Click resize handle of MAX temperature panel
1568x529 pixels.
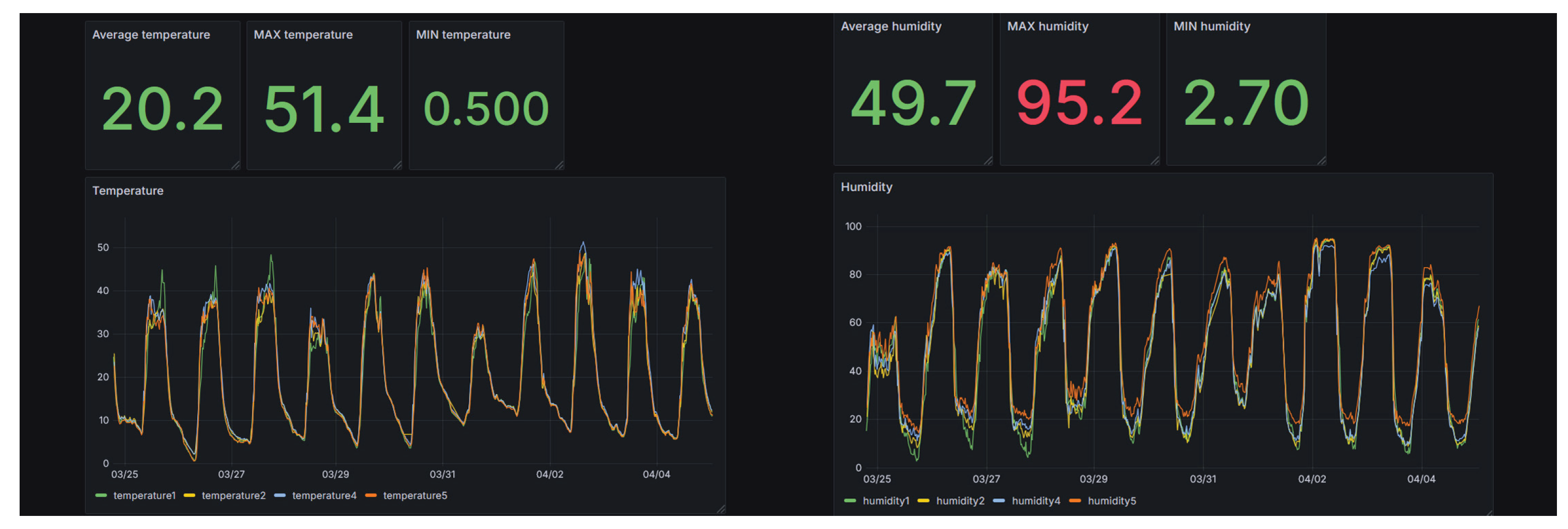[x=397, y=165]
